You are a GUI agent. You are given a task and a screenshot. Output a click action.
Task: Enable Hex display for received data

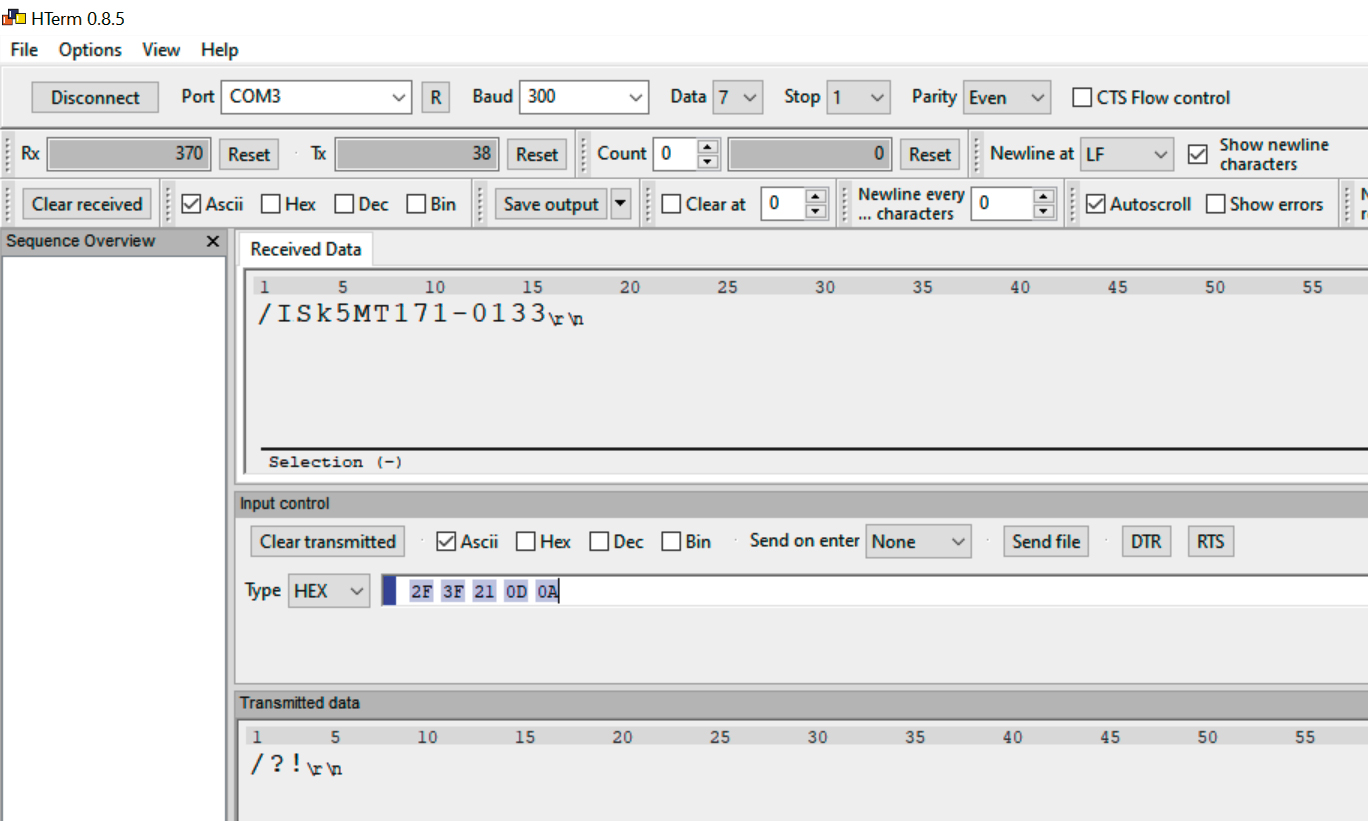pos(271,204)
